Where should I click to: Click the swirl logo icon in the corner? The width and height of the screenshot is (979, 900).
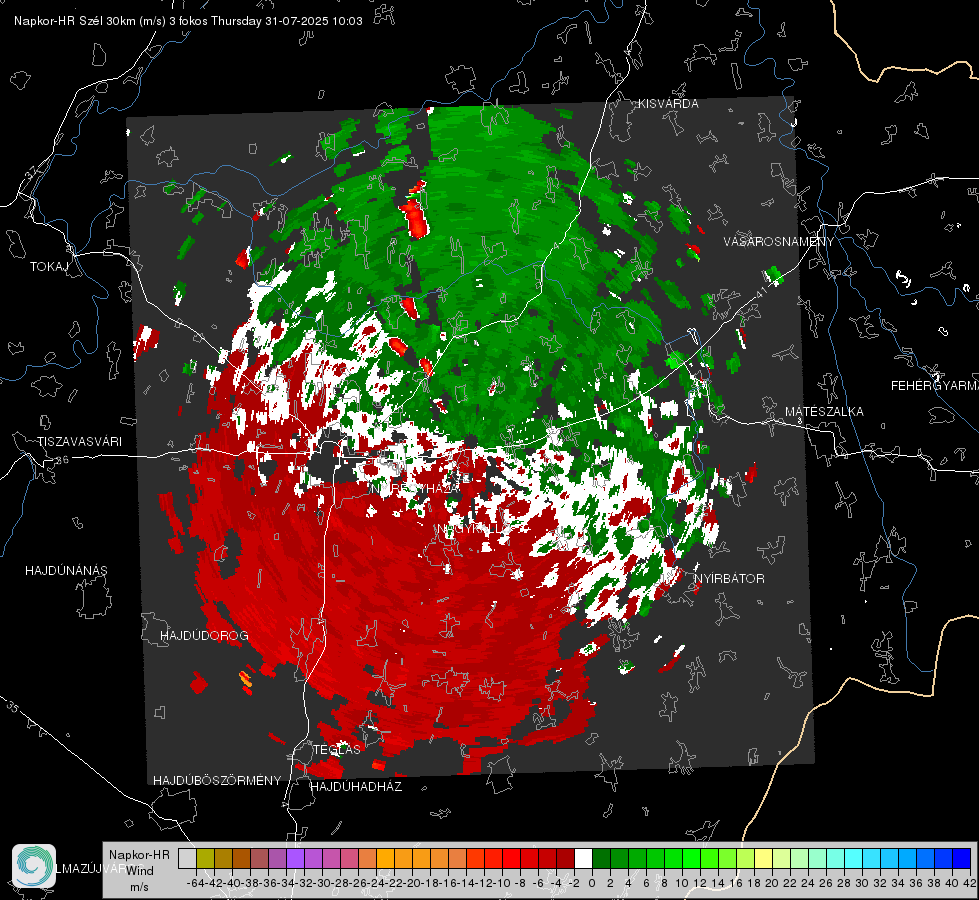click(x=34, y=866)
